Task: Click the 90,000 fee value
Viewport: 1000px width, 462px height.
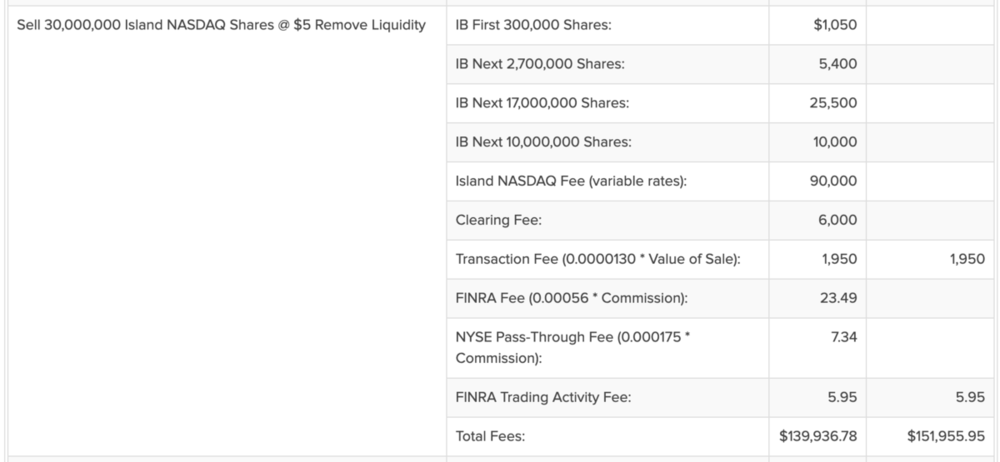Action: [x=835, y=180]
